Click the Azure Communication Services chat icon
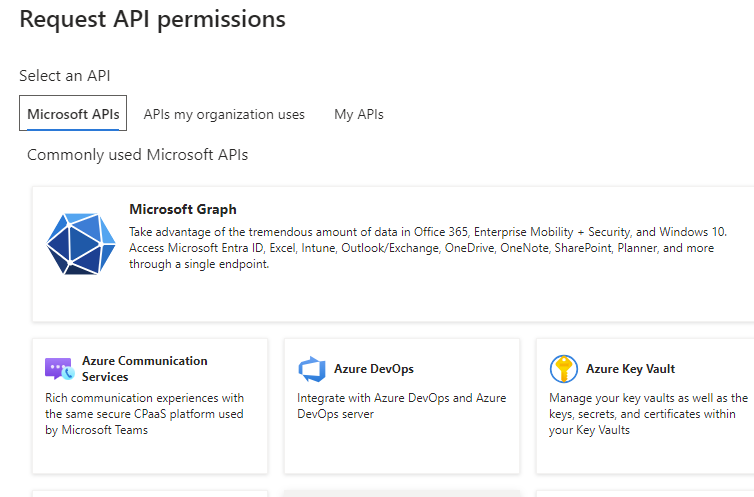754x497 pixels. click(59, 369)
